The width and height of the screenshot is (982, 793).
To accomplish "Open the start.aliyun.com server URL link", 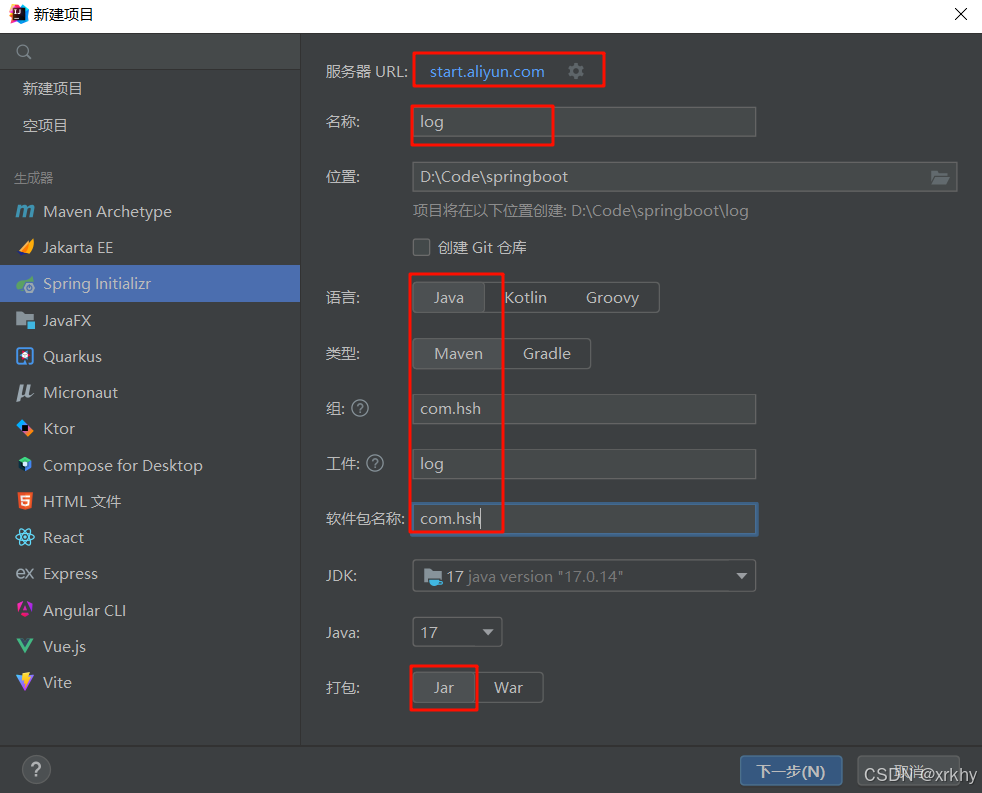I will [487, 71].
